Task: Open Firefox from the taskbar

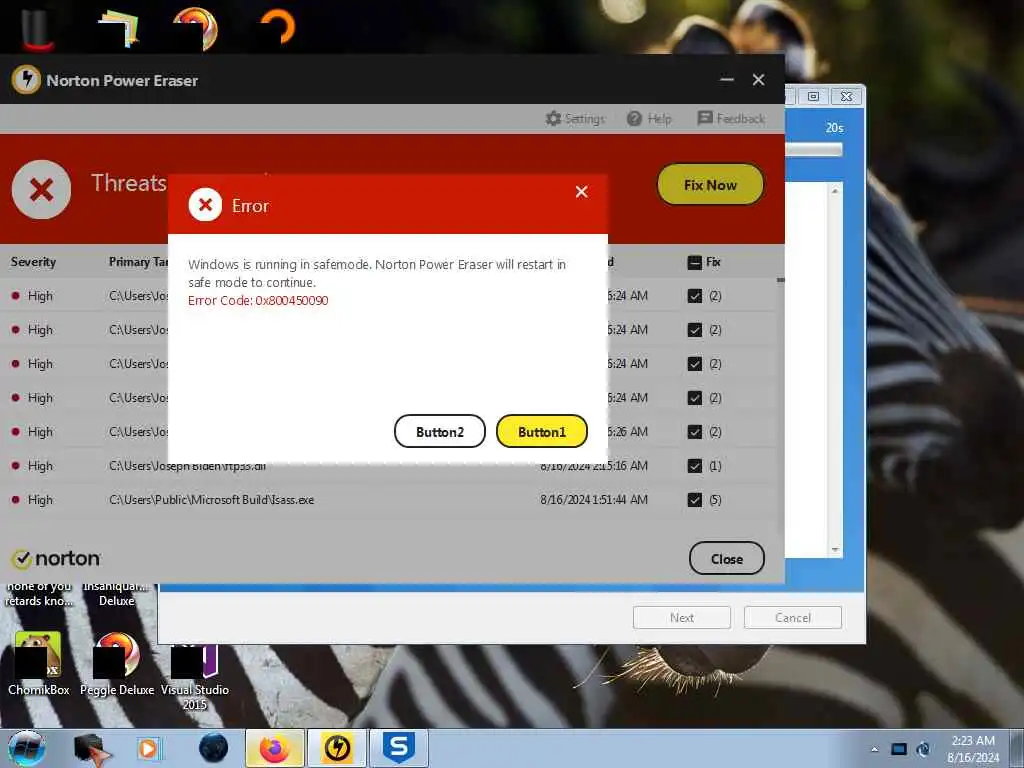Action: tap(274, 748)
